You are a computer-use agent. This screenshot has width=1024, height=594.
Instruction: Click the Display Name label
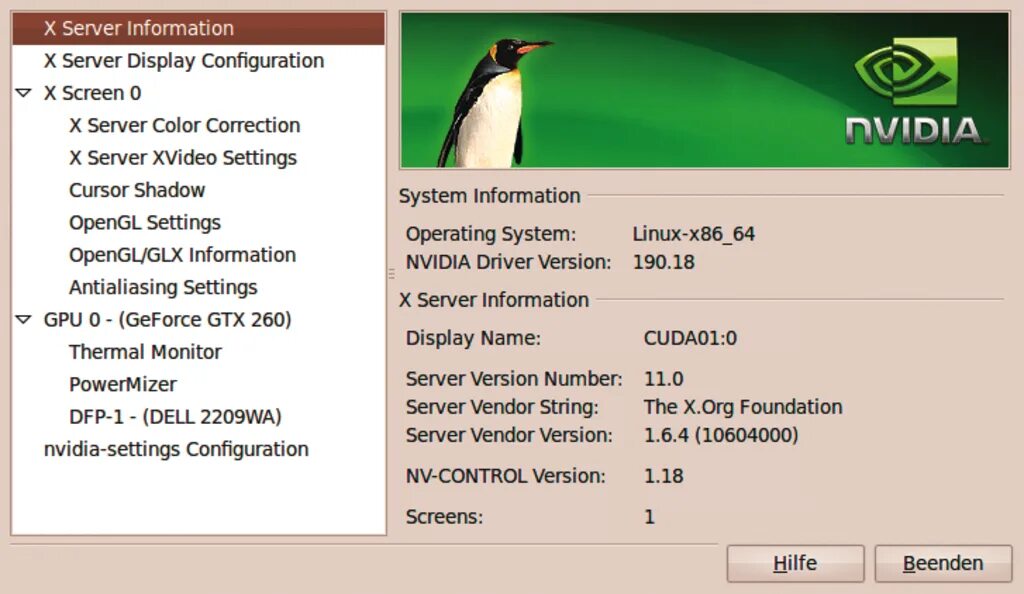[473, 338]
